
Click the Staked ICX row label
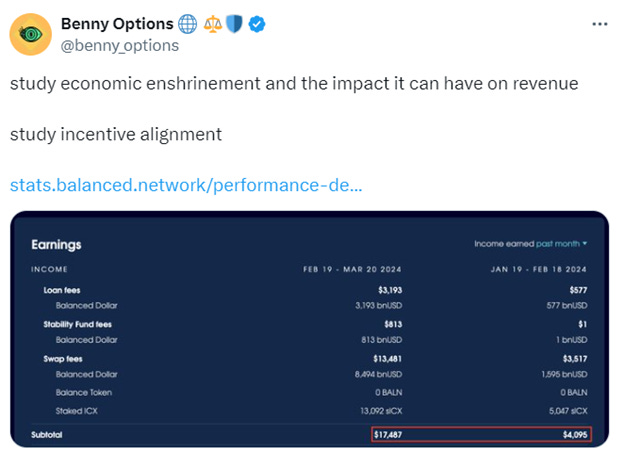coord(76,411)
